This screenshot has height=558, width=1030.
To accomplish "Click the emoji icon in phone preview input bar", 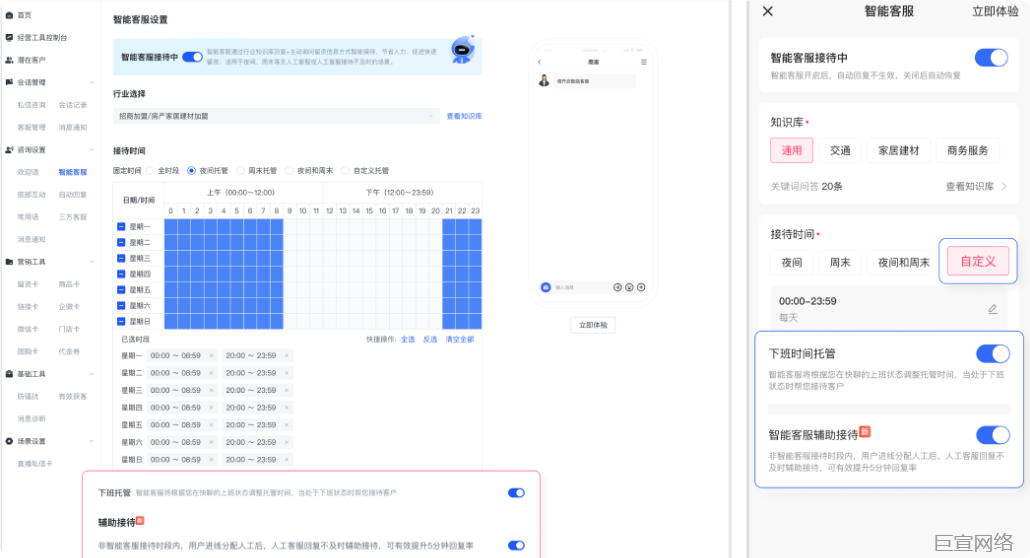I will point(629,287).
